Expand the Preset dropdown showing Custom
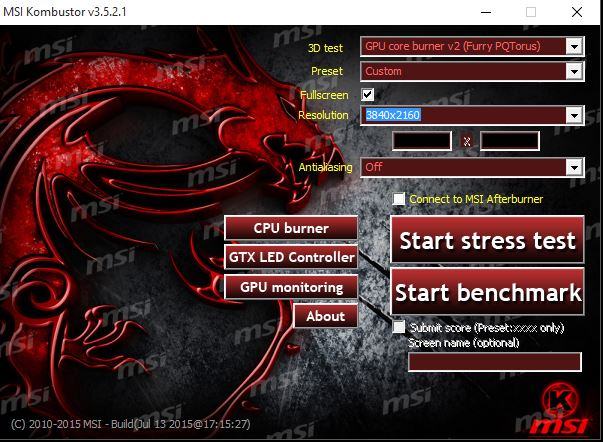603x442 pixels. (x=472, y=71)
